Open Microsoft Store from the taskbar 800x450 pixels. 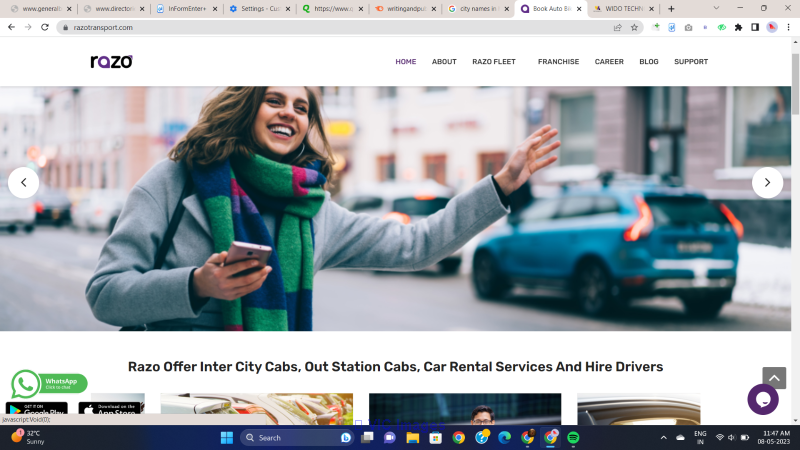tap(435, 438)
